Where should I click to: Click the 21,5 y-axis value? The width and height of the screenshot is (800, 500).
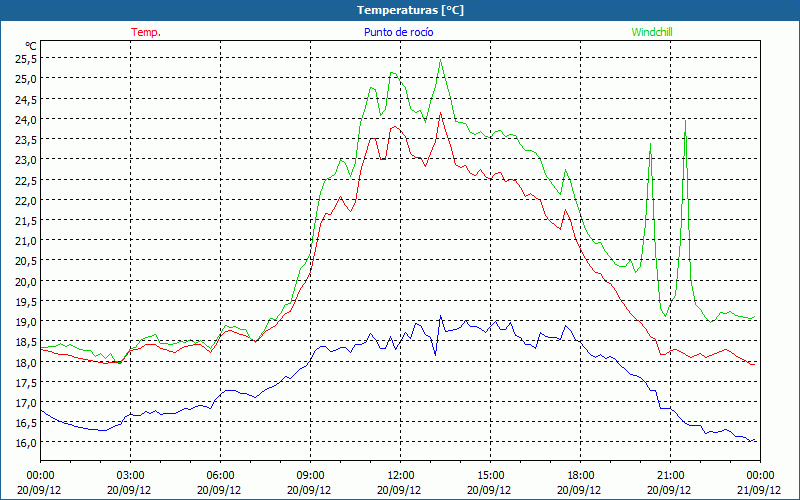[x=26, y=220]
